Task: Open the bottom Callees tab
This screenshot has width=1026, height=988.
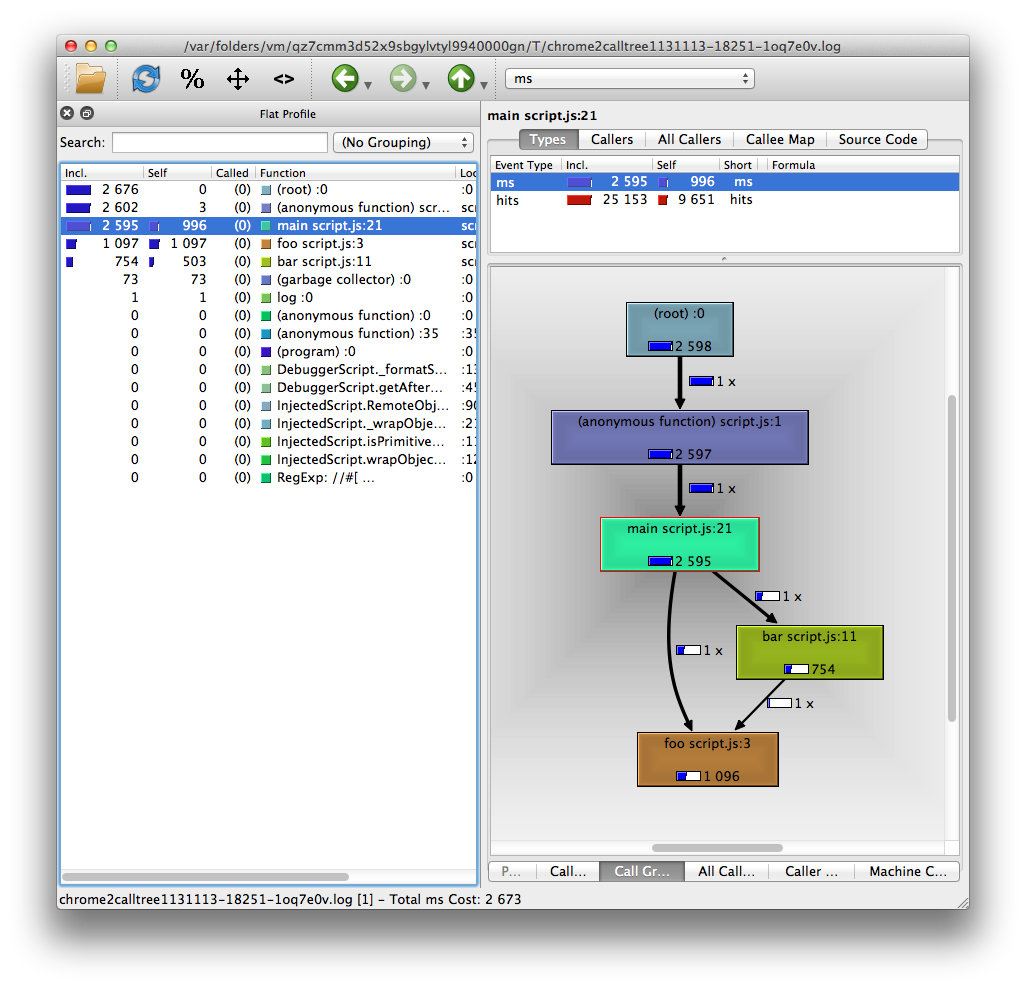Action: tap(568, 871)
